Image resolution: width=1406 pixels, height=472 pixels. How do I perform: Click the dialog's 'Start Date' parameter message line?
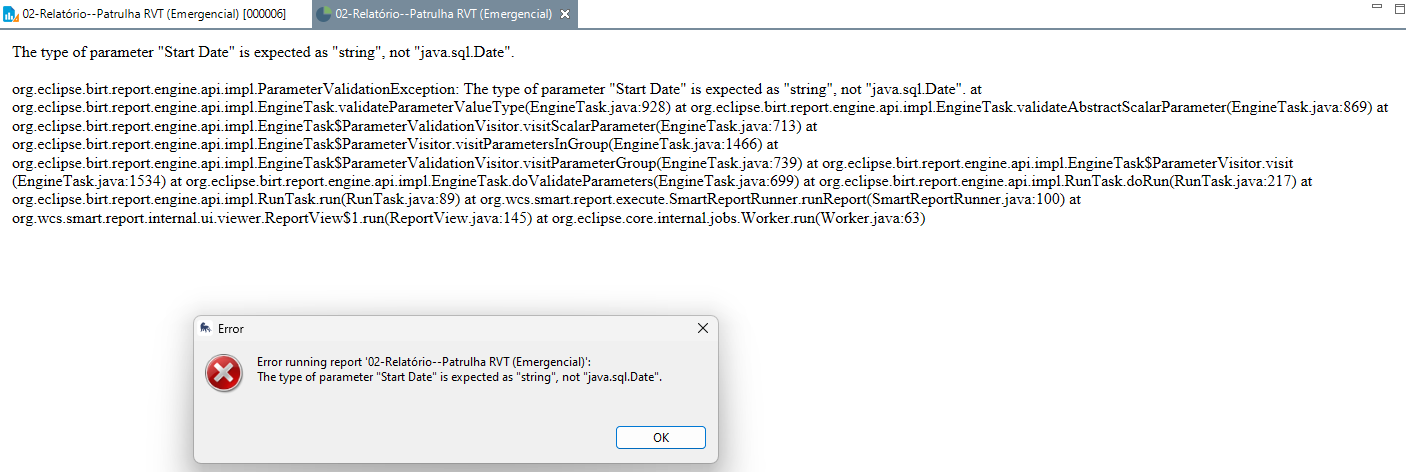click(x=459, y=377)
